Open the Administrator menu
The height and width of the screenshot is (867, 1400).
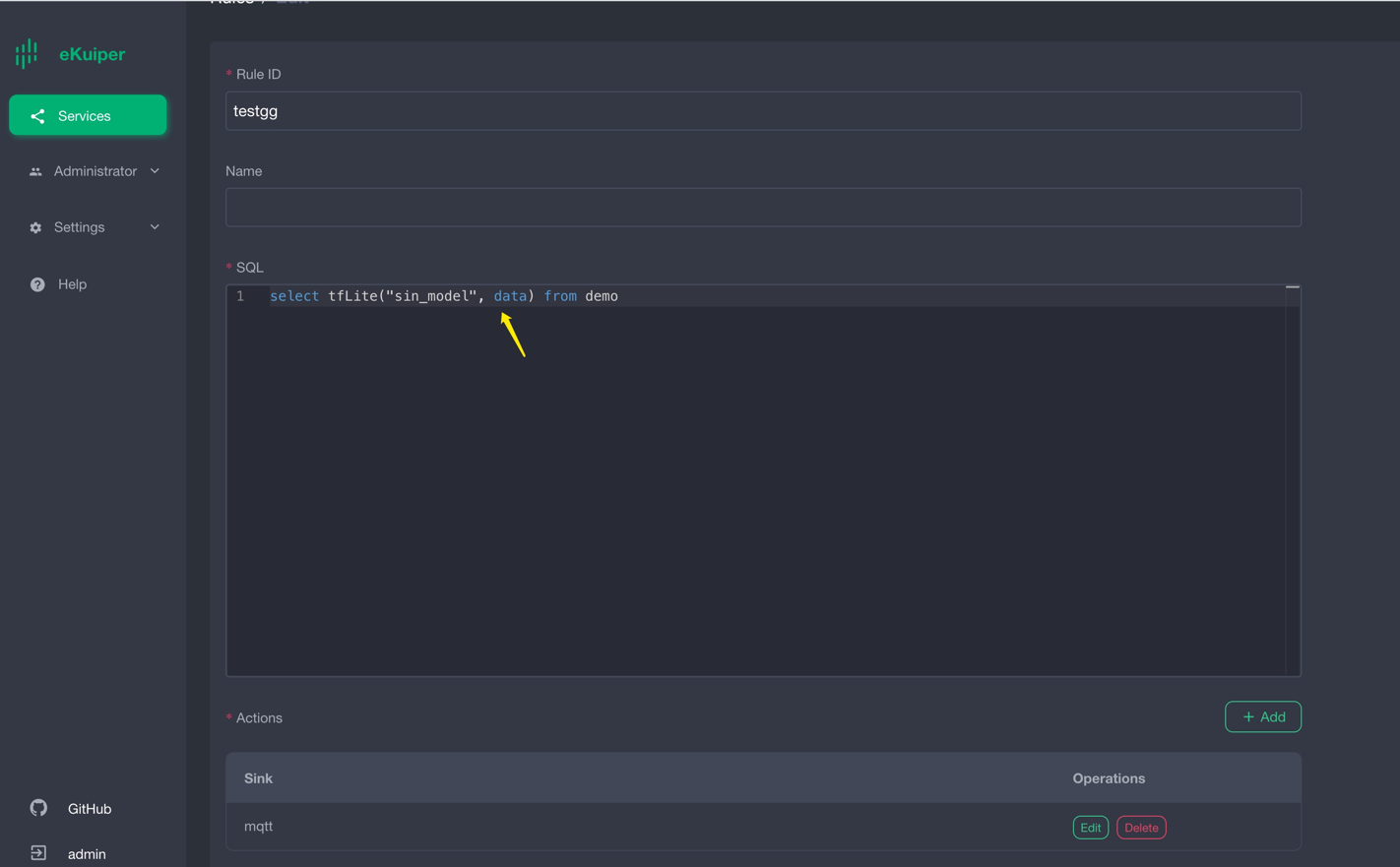coord(94,171)
